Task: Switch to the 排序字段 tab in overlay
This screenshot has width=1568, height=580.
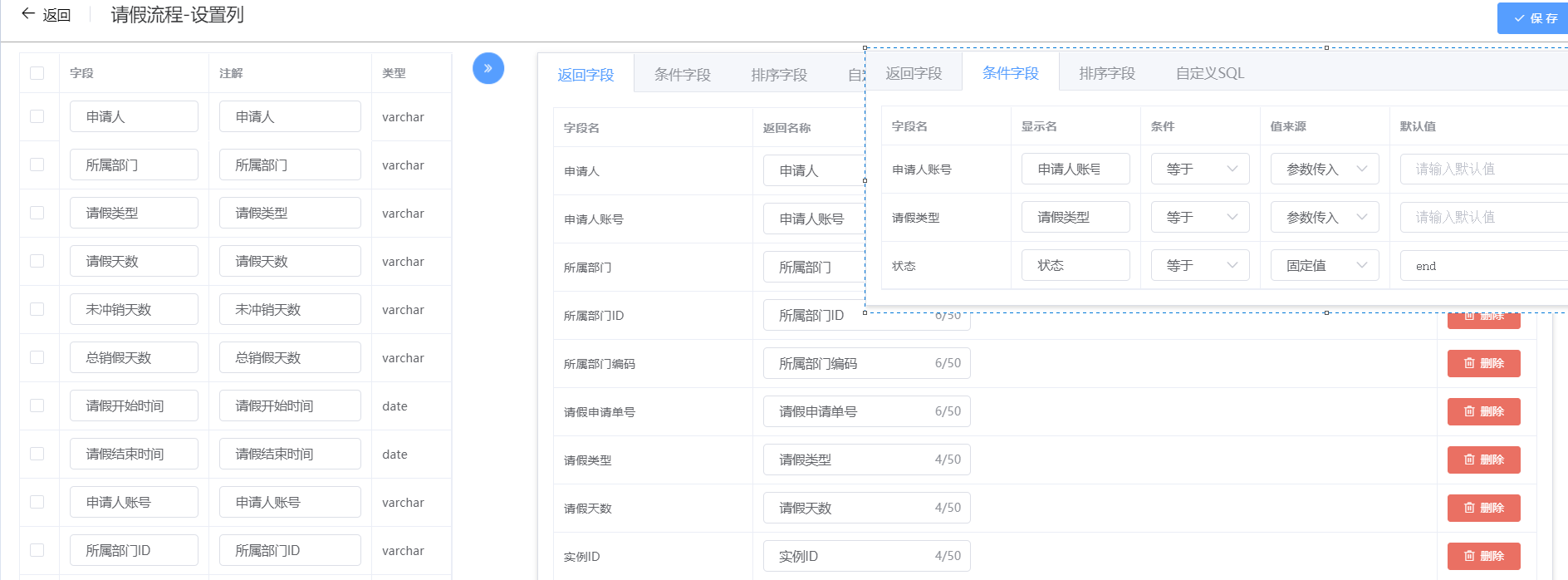Action: (x=1107, y=73)
